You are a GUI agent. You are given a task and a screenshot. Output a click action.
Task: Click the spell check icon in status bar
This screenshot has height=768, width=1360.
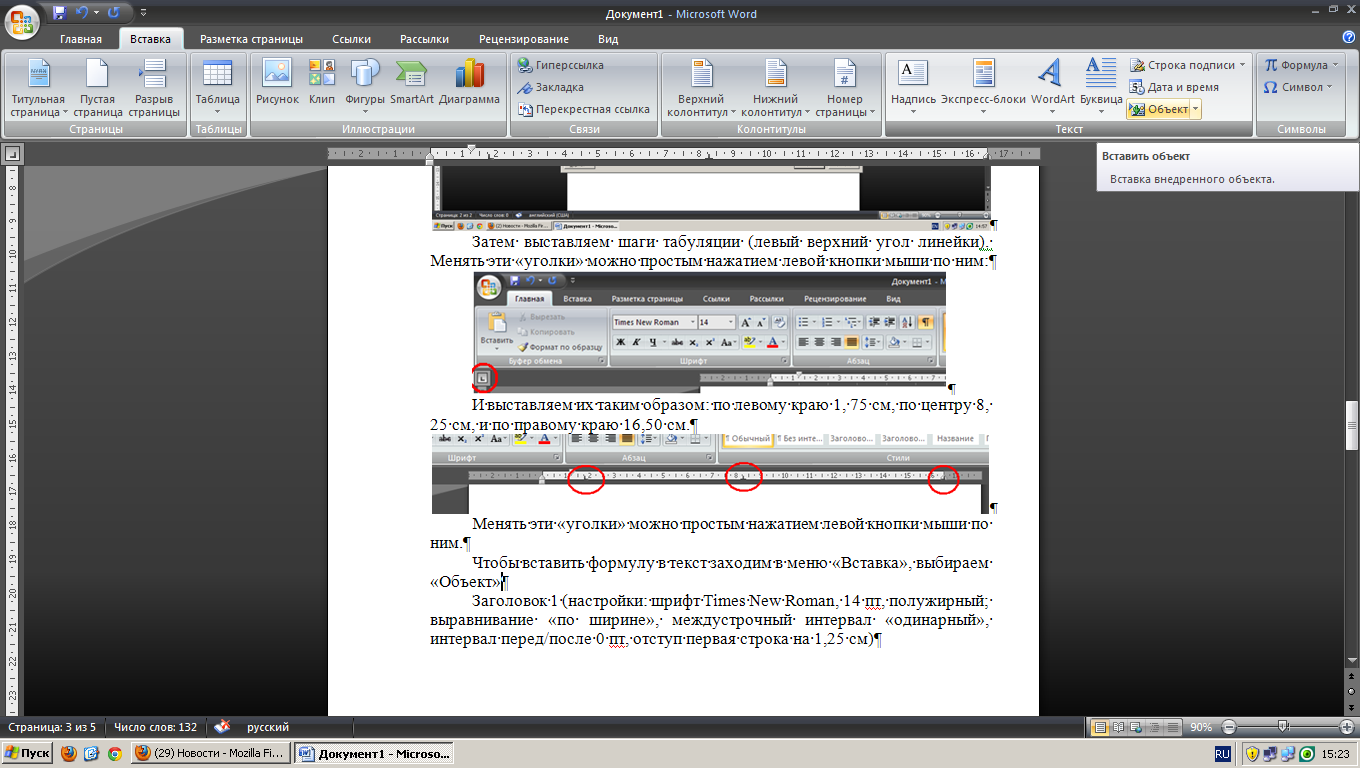click(x=223, y=727)
